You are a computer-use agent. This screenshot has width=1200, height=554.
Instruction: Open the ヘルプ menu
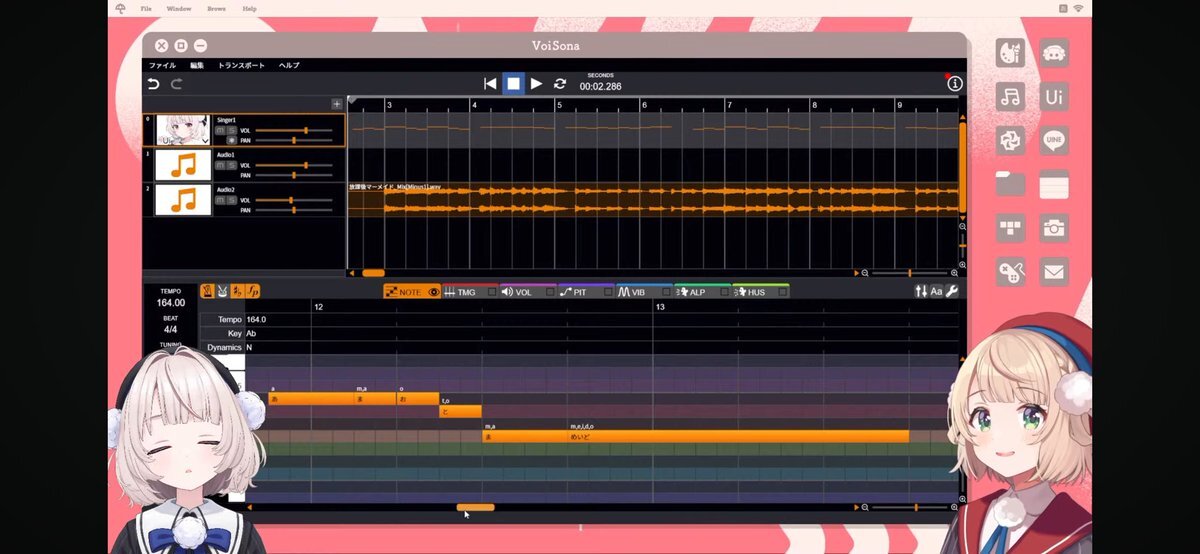pyautogui.click(x=289, y=65)
